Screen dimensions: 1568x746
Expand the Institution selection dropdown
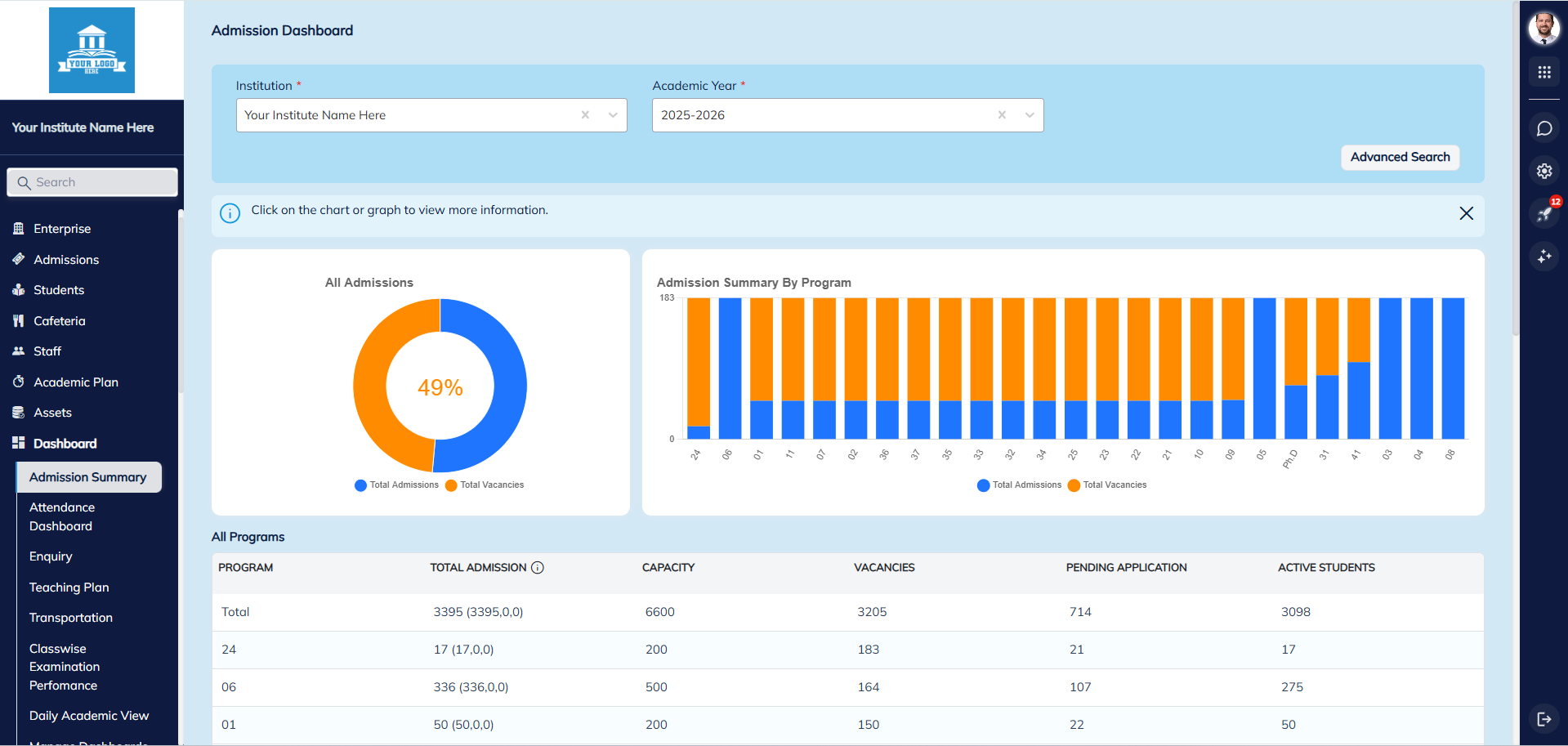tap(613, 115)
